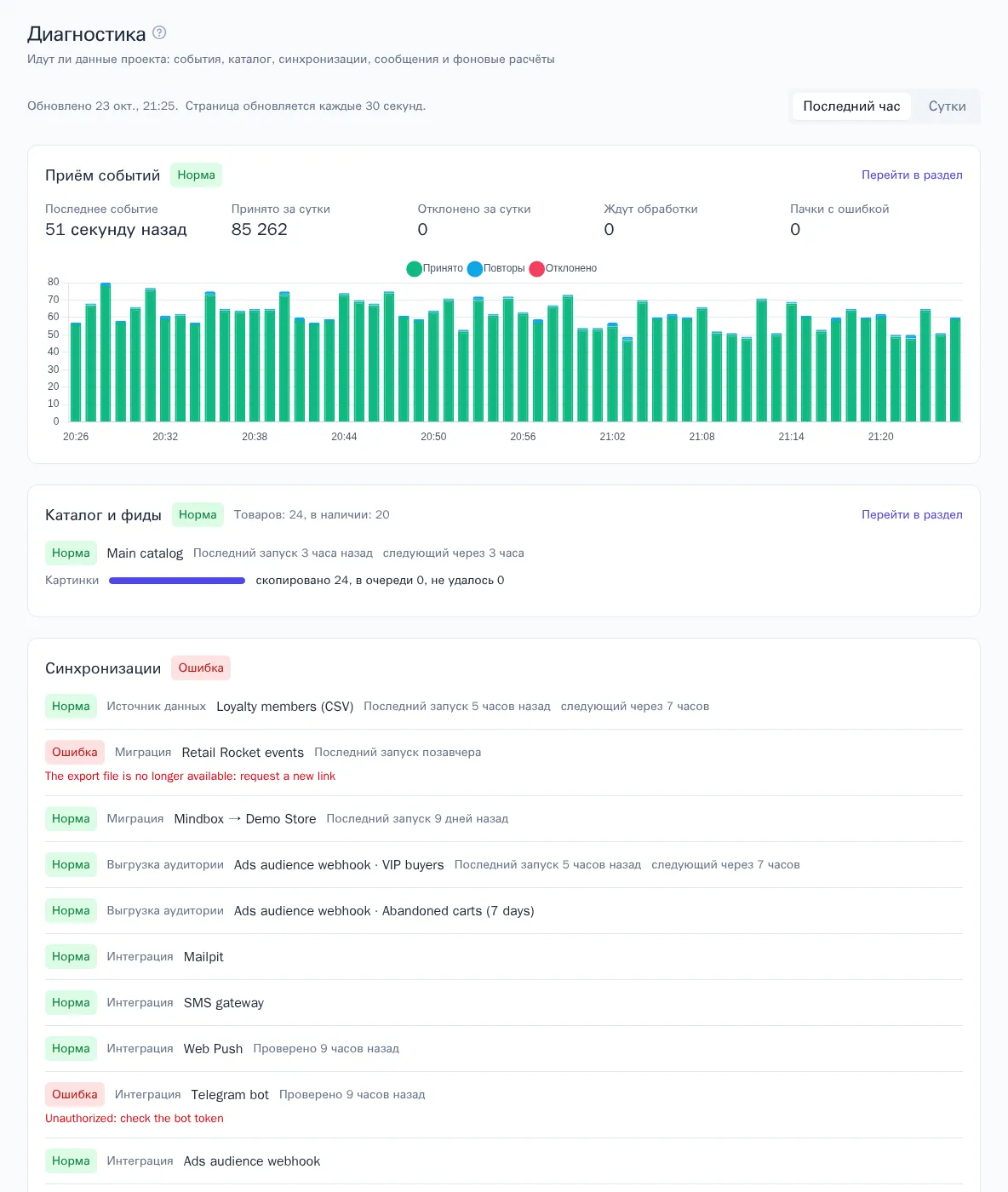Click the Норма badge in Mailpit row
The image size is (1008, 1192).
pos(71,956)
